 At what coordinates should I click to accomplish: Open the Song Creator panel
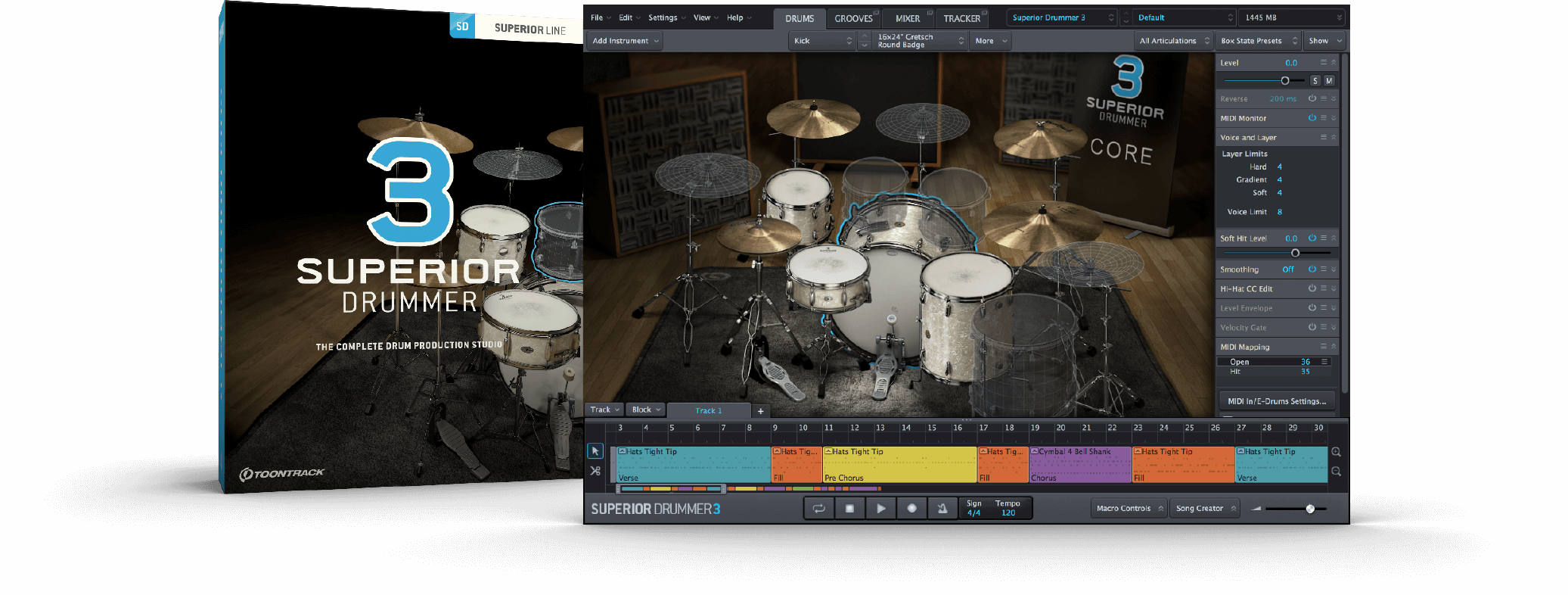click(1206, 509)
